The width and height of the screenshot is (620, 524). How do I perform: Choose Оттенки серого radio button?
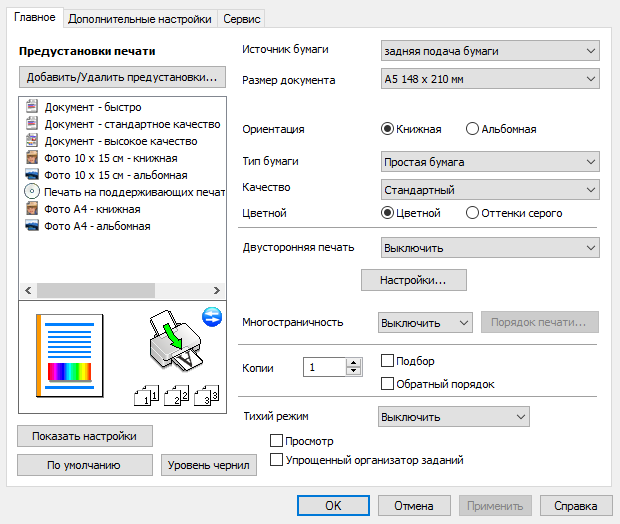(x=472, y=213)
